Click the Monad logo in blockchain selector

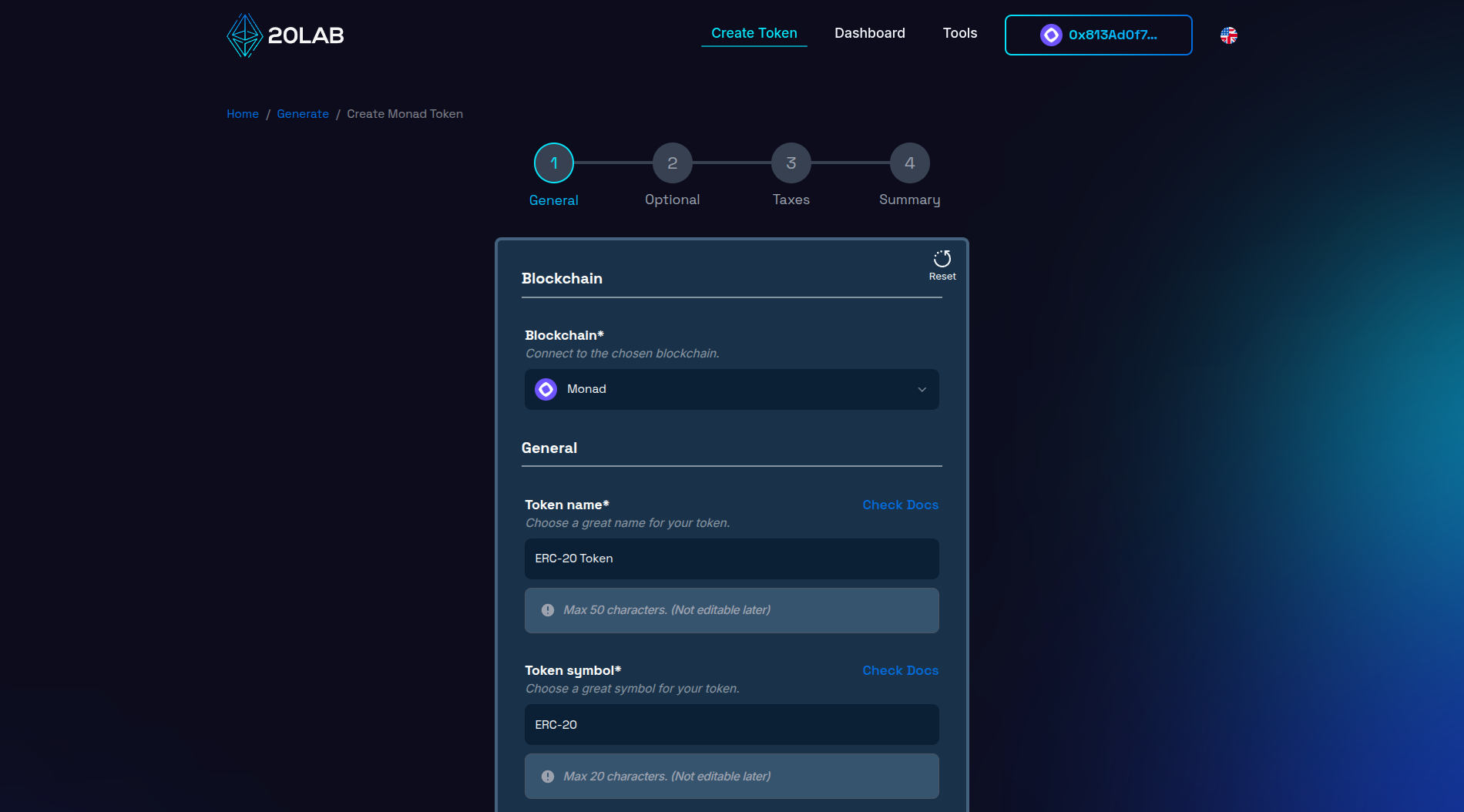coord(546,389)
